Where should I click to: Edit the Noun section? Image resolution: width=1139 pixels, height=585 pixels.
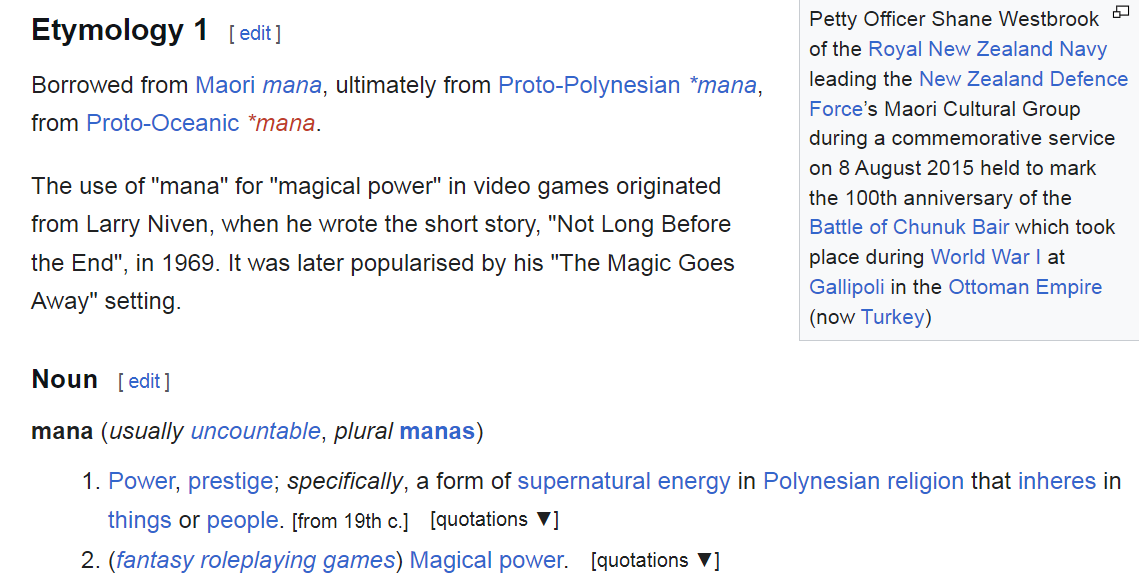coord(144,382)
